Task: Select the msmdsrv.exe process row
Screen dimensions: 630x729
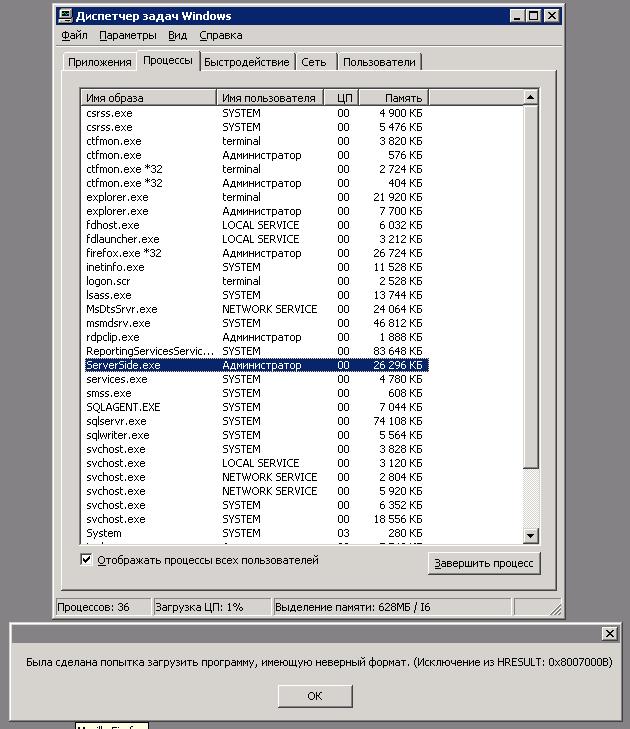Action: click(256, 323)
